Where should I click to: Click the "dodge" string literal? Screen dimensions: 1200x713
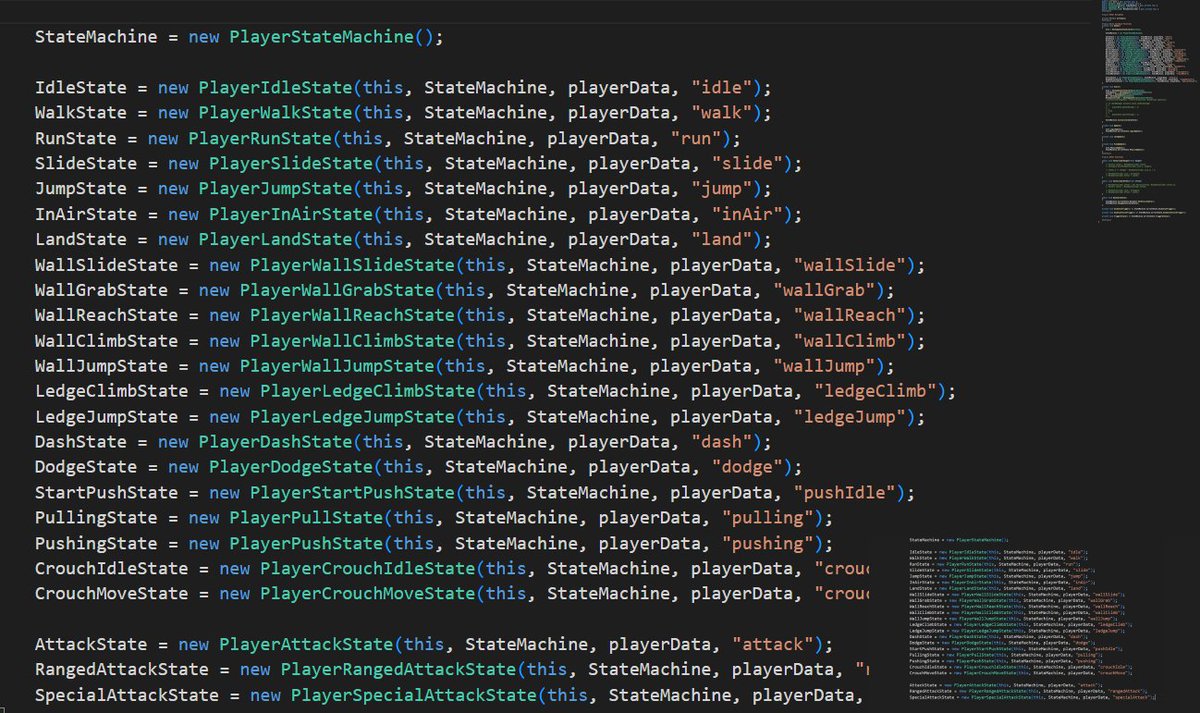point(748,467)
